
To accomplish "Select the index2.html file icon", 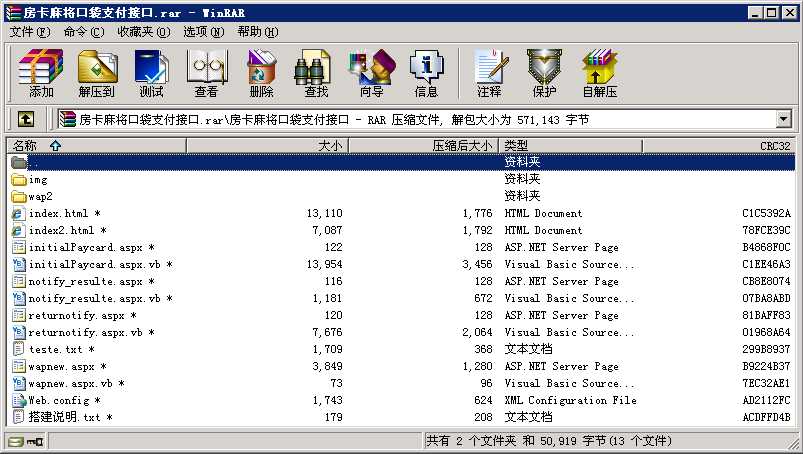I will click(x=18, y=230).
